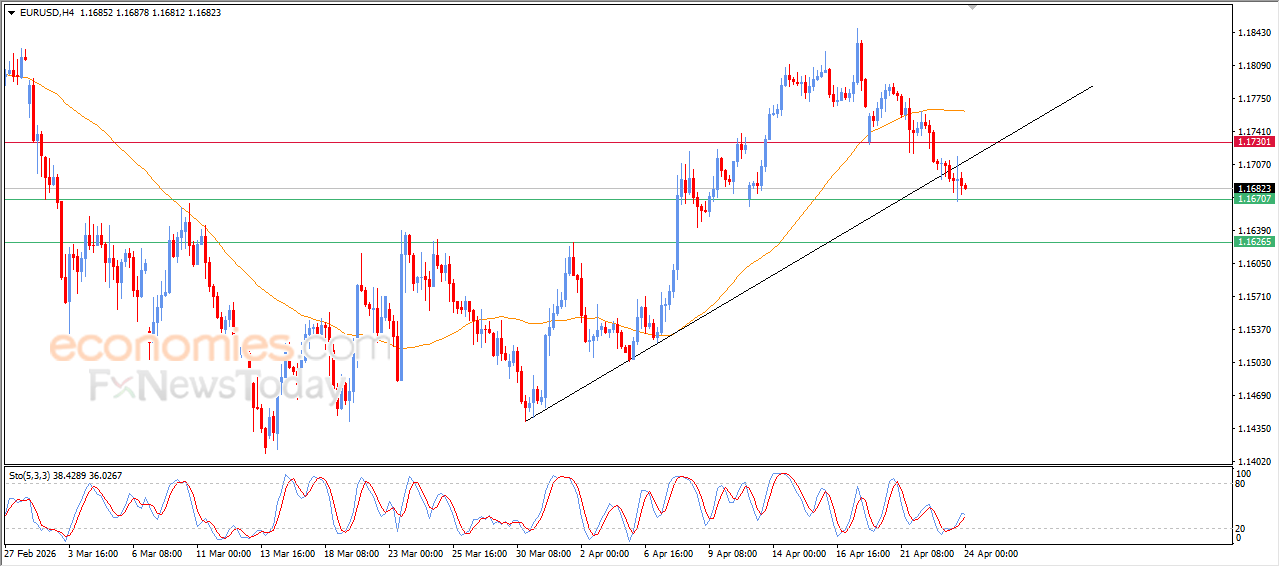Click the 1.15370 price axis label

pos(1254,330)
